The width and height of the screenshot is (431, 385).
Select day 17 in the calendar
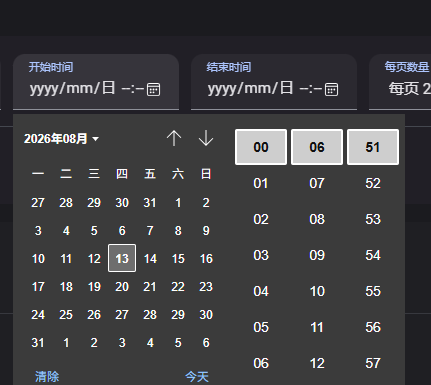38,286
